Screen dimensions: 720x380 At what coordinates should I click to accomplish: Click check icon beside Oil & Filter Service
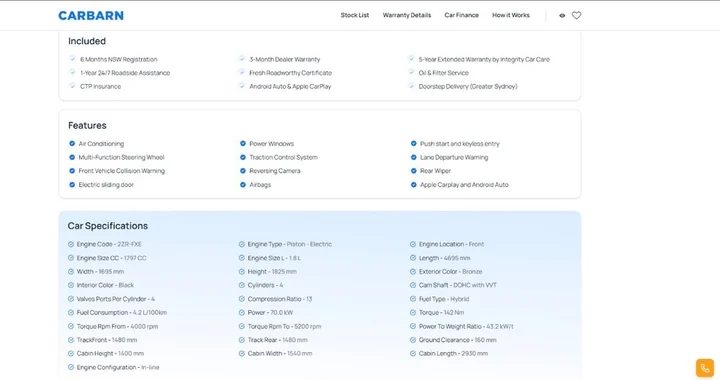coord(411,72)
